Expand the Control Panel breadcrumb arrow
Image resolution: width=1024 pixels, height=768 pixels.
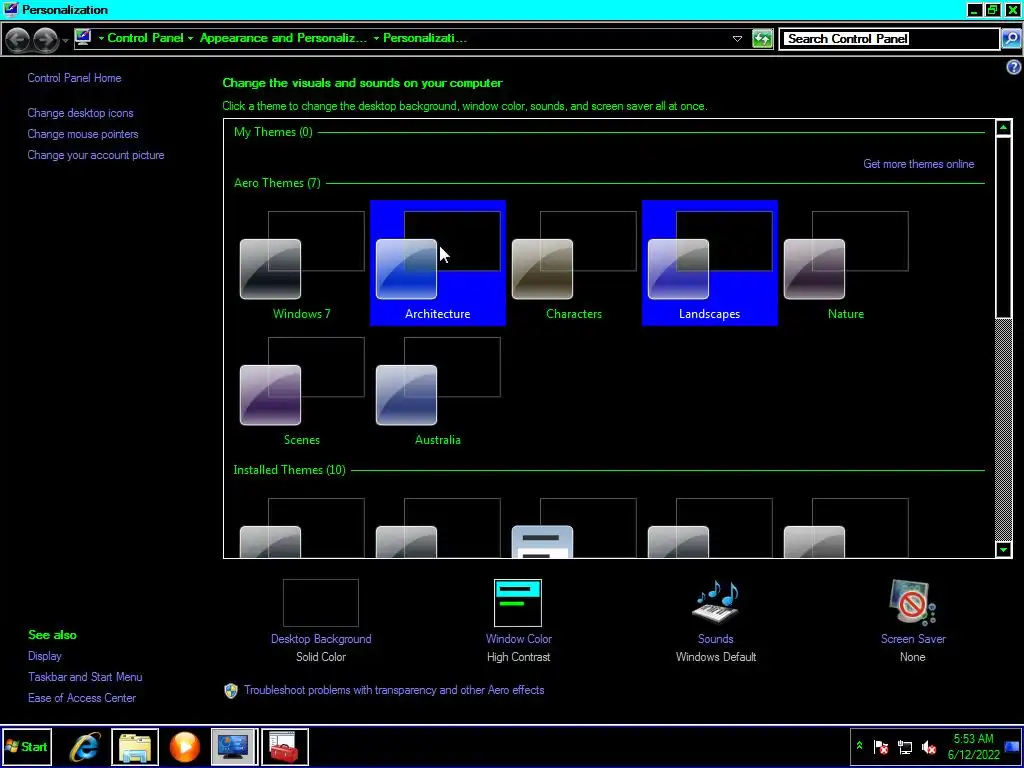coord(191,39)
